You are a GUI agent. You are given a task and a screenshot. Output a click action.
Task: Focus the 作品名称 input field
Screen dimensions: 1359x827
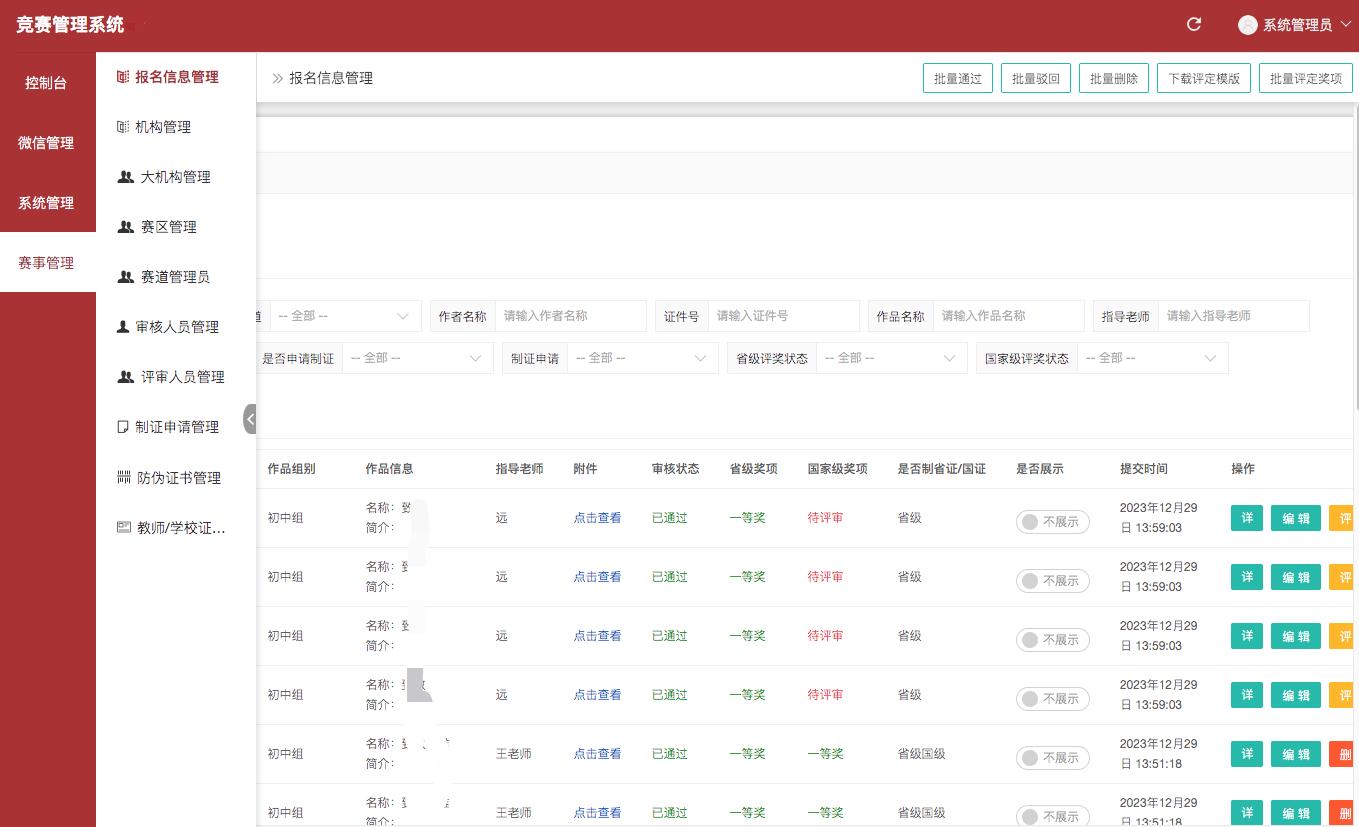coord(1009,316)
